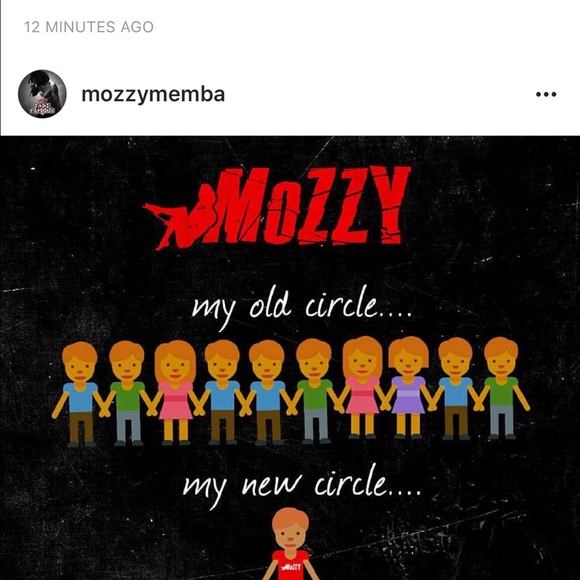Tap the mozzymemba username link
Viewport: 580px width, 580px height.
[x=153, y=95]
